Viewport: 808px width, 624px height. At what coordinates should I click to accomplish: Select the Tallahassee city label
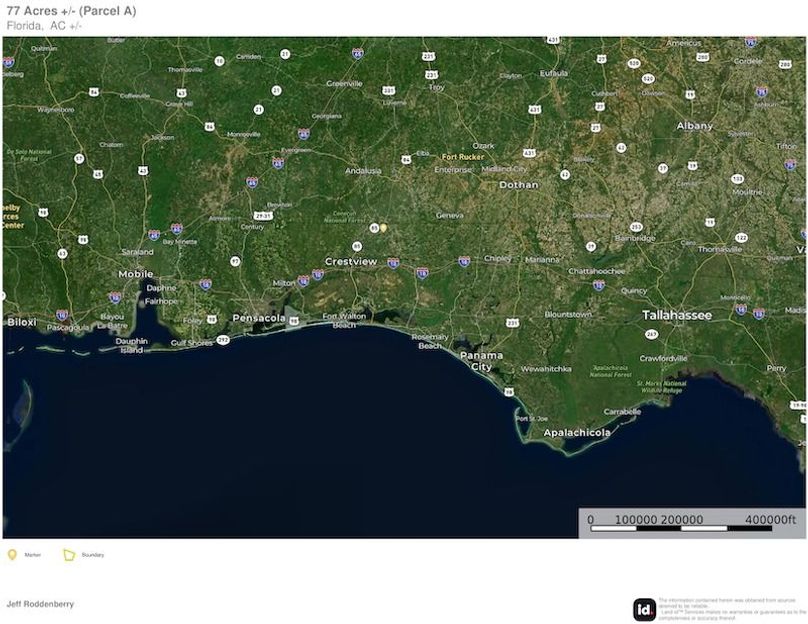pos(676,315)
